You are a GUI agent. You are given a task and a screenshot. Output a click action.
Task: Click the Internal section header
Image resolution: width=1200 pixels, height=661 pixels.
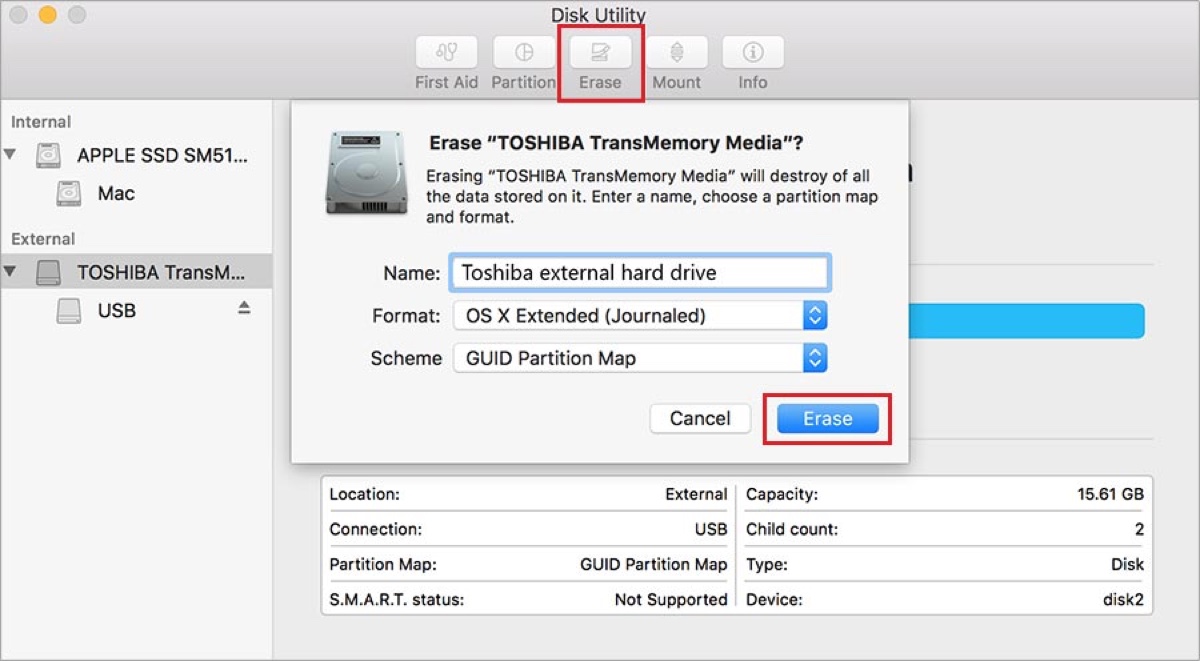[41, 121]
